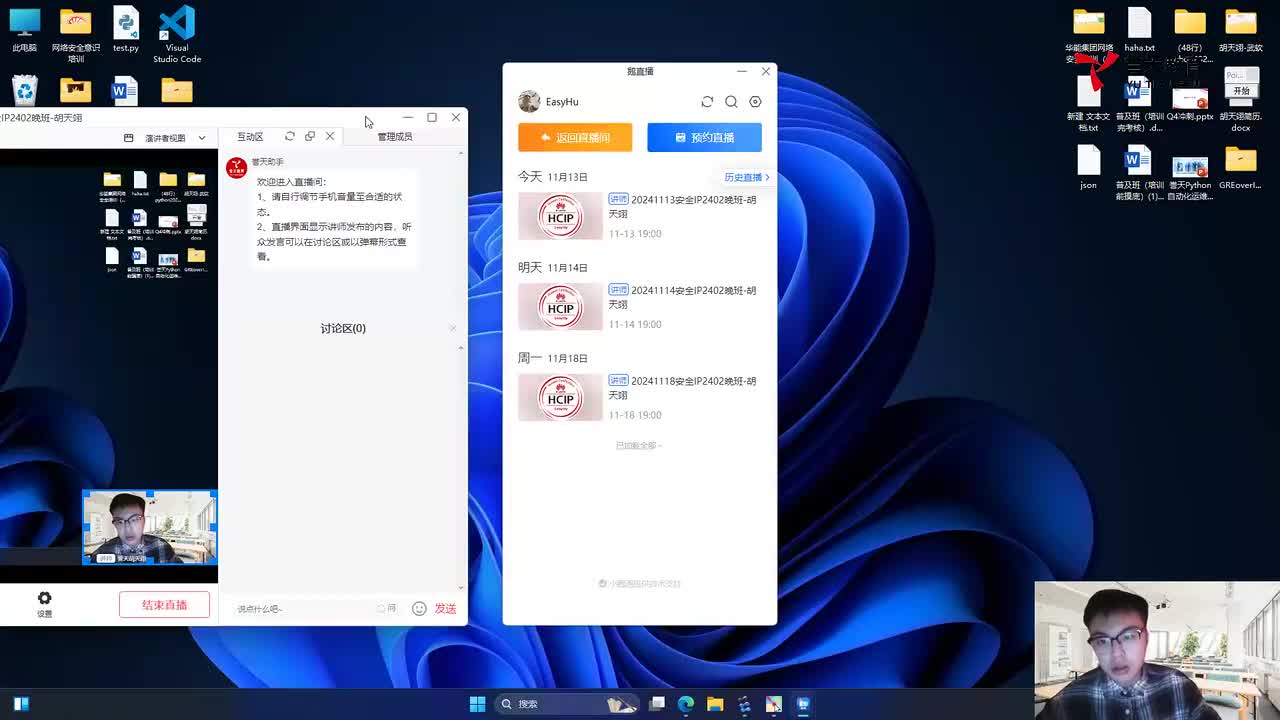Open the GREoverI... folder
Viewport: 1280px width, 720px height.
pyautogui.click(x=1241, y=167)
